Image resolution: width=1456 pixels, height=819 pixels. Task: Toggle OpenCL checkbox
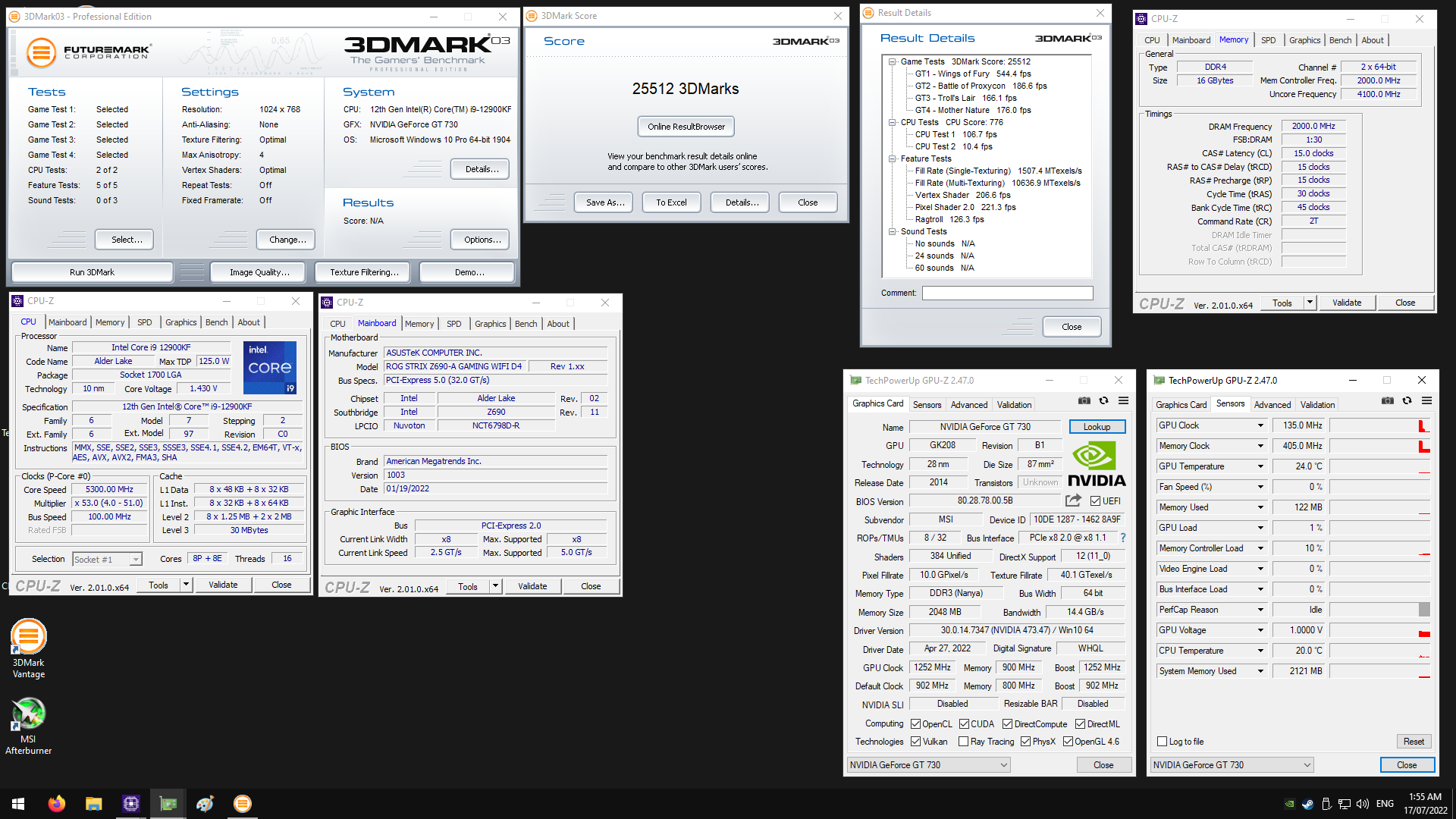point(915,724)
